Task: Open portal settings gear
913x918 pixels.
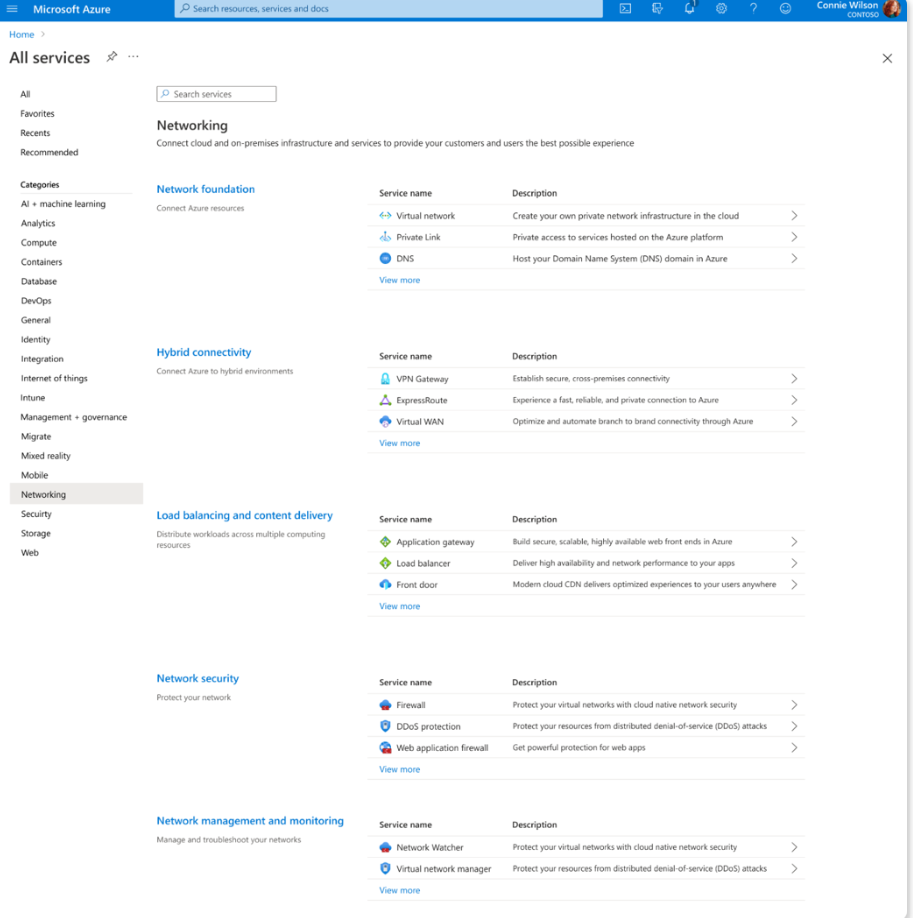Action: coord(721,9)
